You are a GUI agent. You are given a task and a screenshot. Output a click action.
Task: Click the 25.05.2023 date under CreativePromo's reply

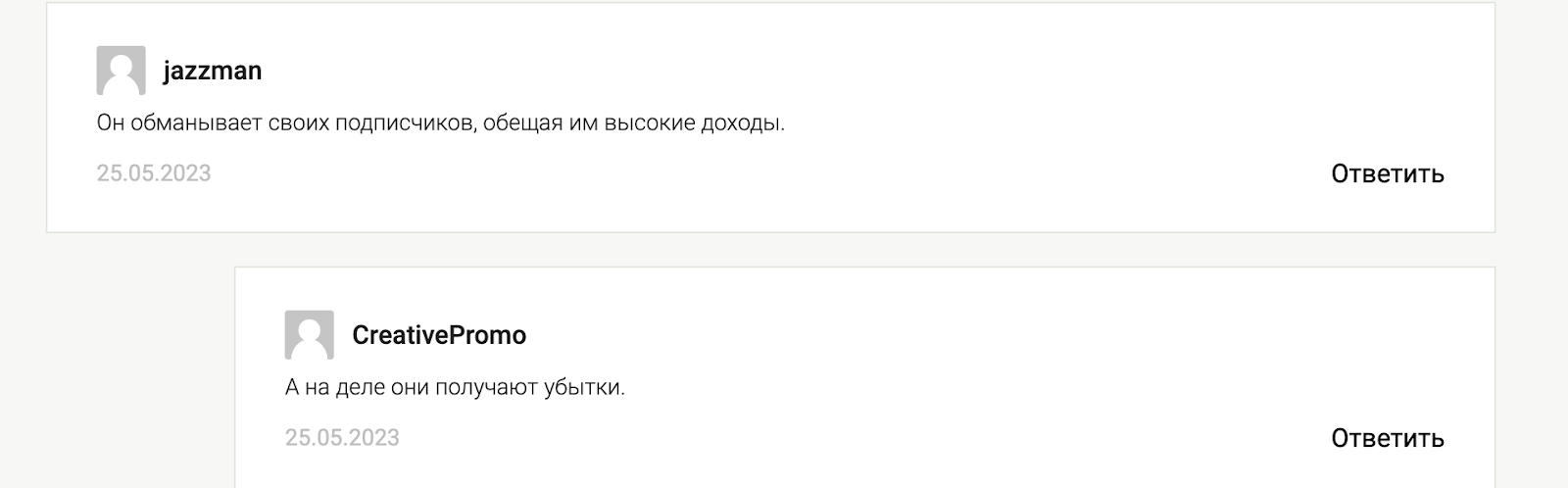342,438
